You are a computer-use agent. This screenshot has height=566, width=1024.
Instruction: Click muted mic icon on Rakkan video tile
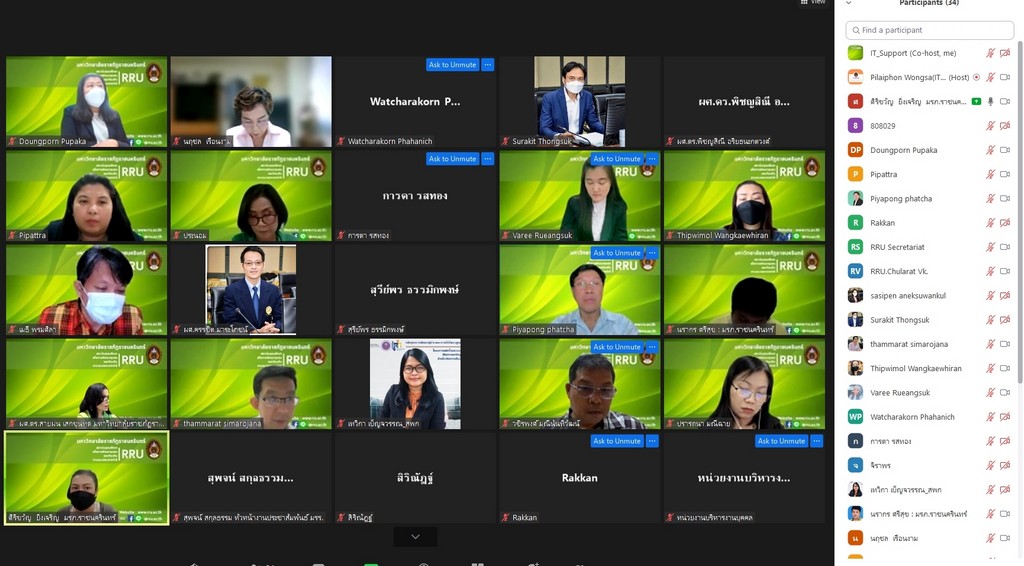tap(505, 518)
